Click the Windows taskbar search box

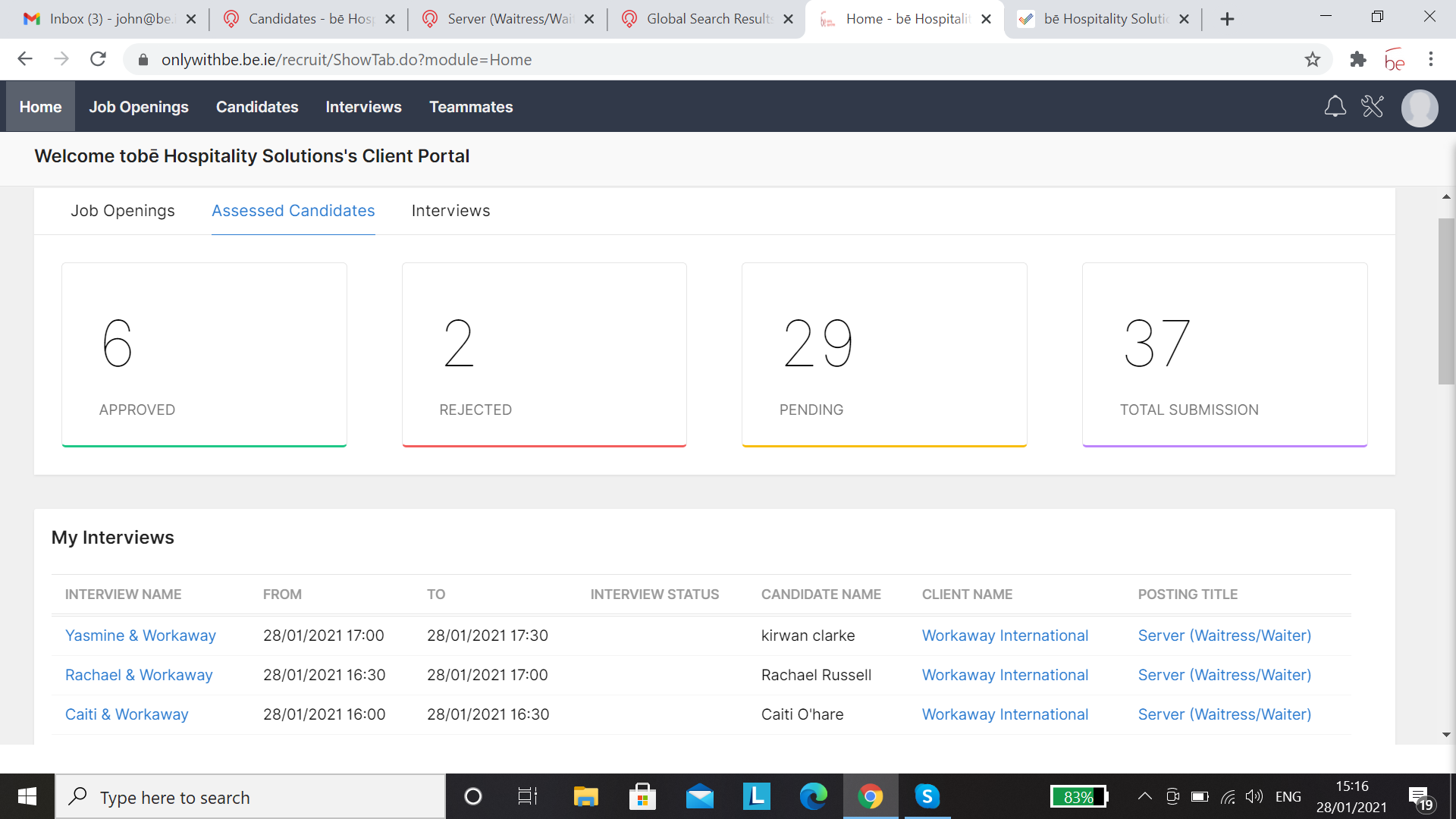click(x=250, y=796)
